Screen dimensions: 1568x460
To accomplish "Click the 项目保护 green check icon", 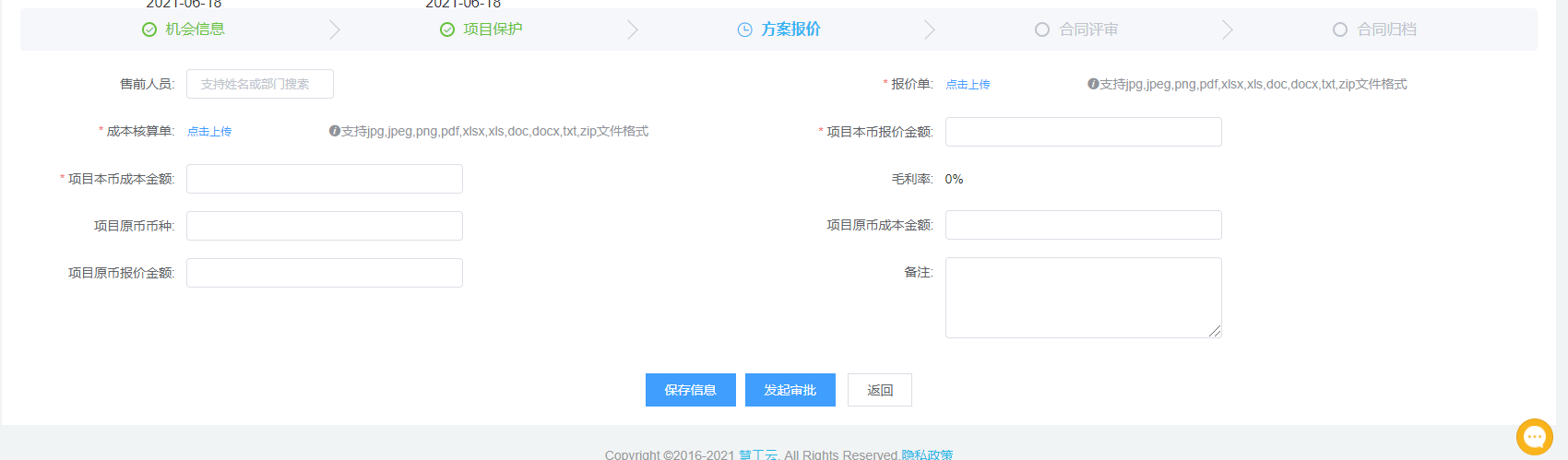I will tap(447, 29).
